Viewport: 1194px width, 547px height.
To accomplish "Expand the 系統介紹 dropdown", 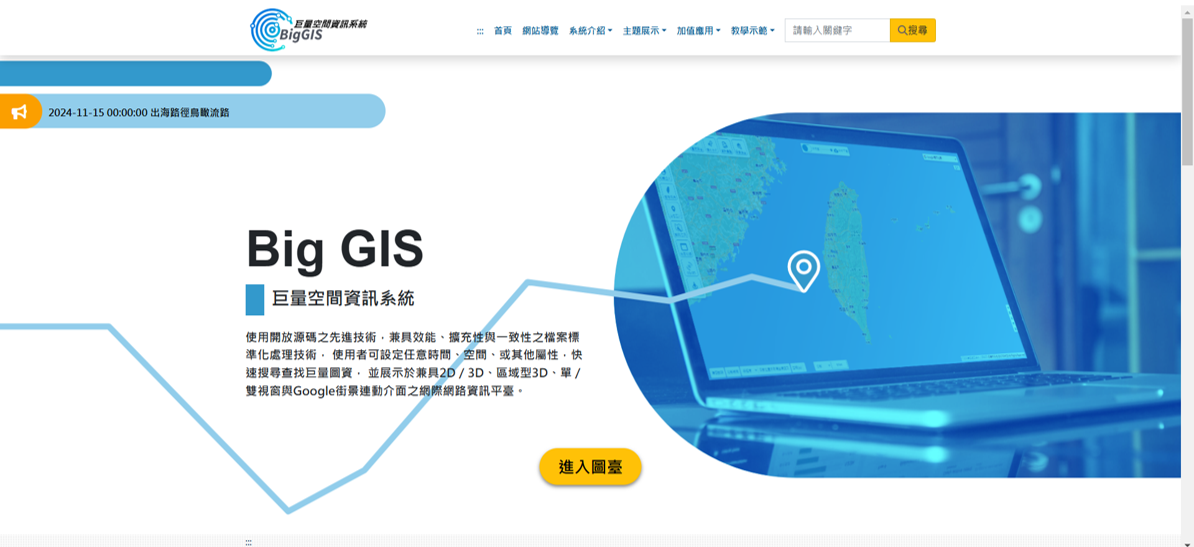I will 590,30.
